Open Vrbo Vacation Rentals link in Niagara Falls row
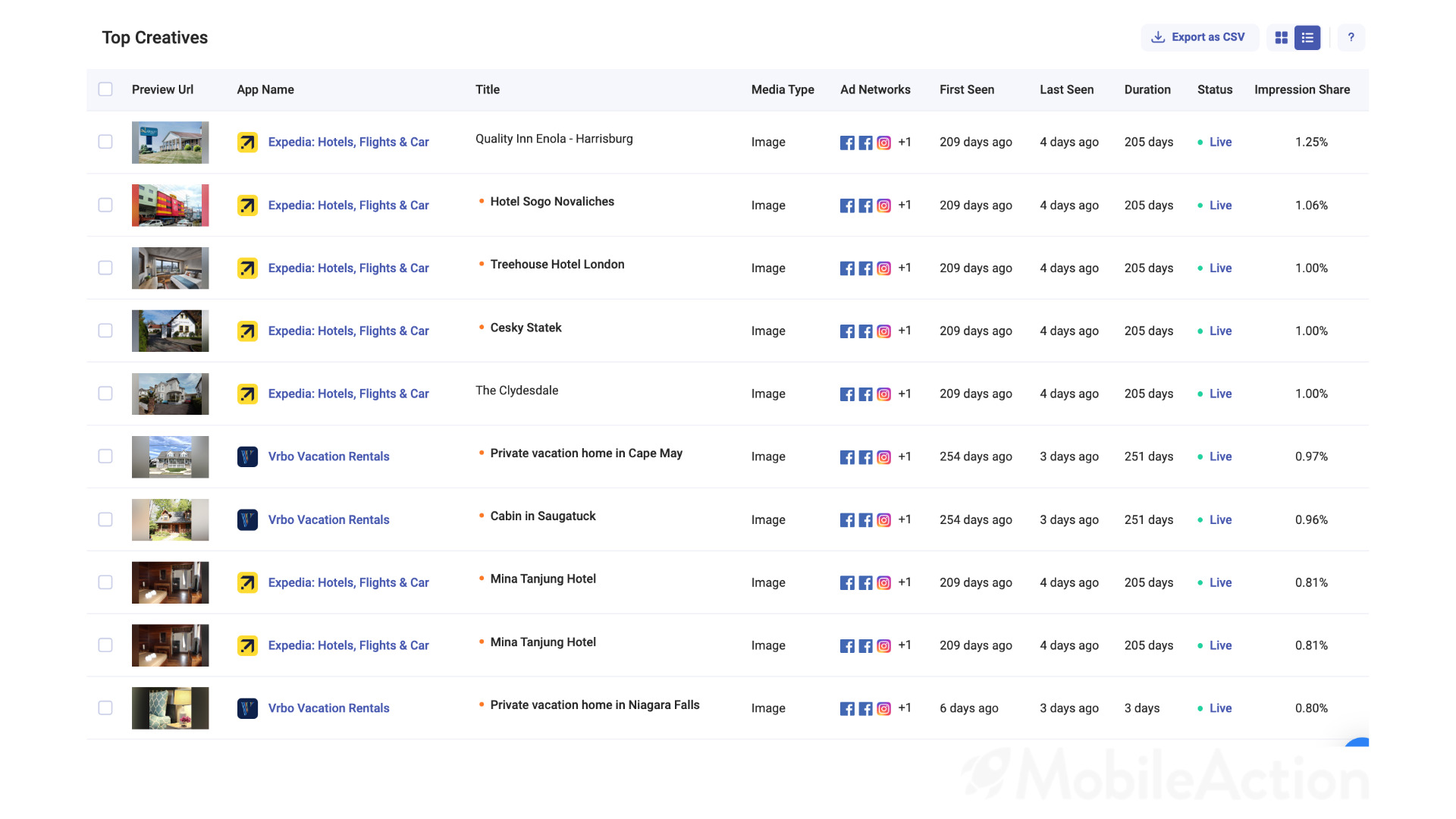This screenshot has height=819, width=1456. point(328,708)
